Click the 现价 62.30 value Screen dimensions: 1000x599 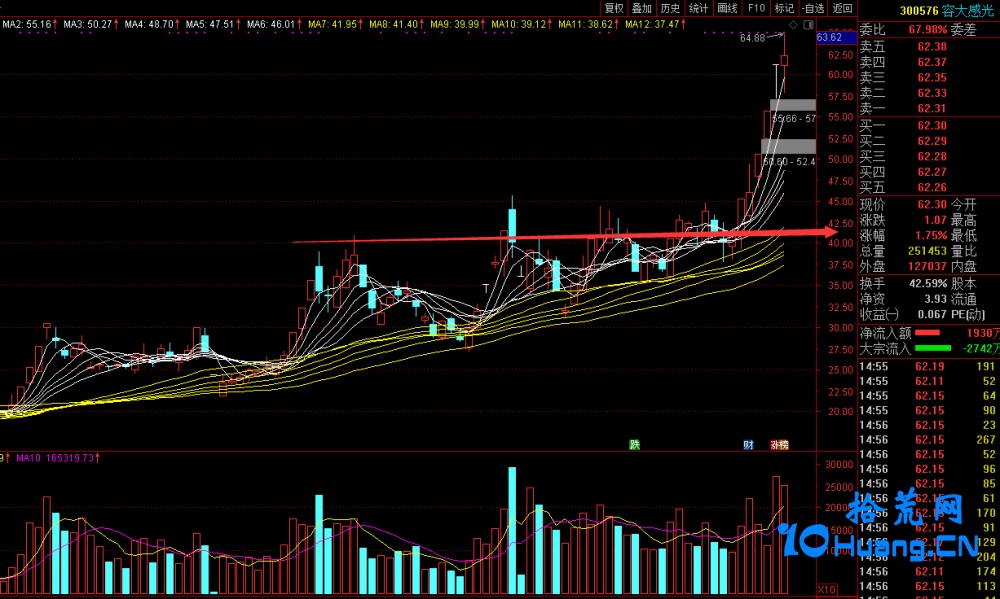[932, 205]
